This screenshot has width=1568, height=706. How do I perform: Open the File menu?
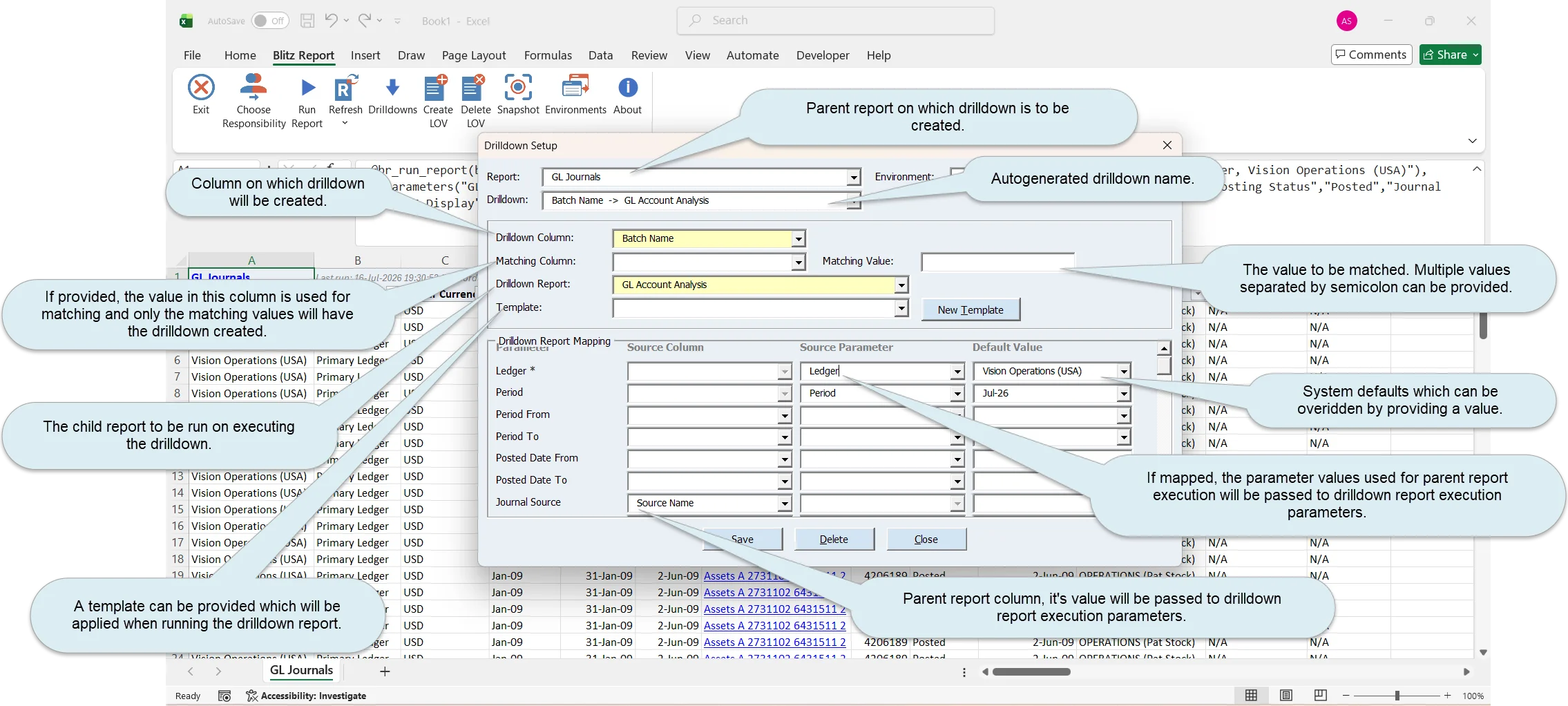click(x=192, y=55)
